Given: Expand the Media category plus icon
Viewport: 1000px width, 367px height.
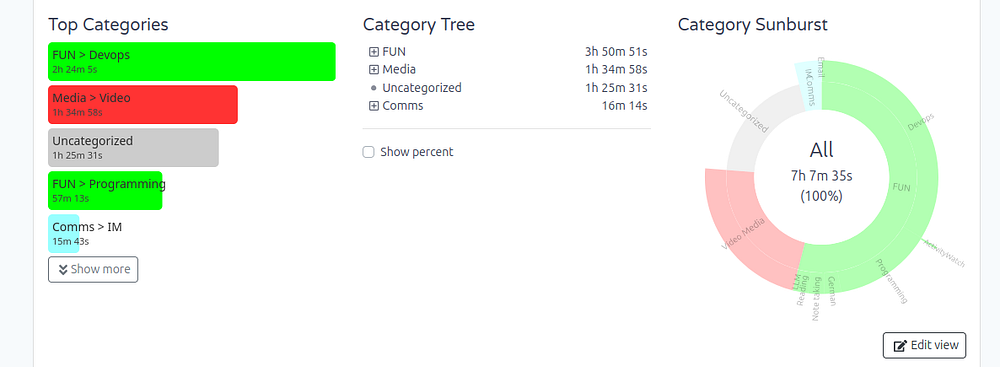Looking at the screenshot, I should [374, 70].
